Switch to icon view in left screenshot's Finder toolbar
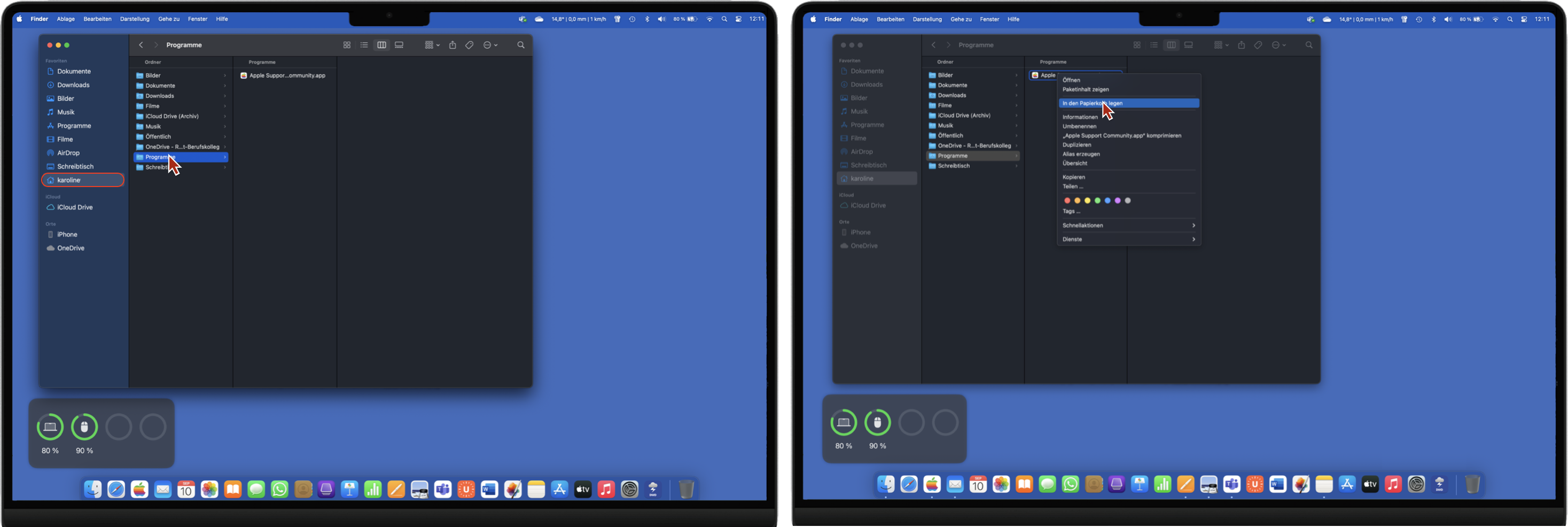 click(347, 45)
